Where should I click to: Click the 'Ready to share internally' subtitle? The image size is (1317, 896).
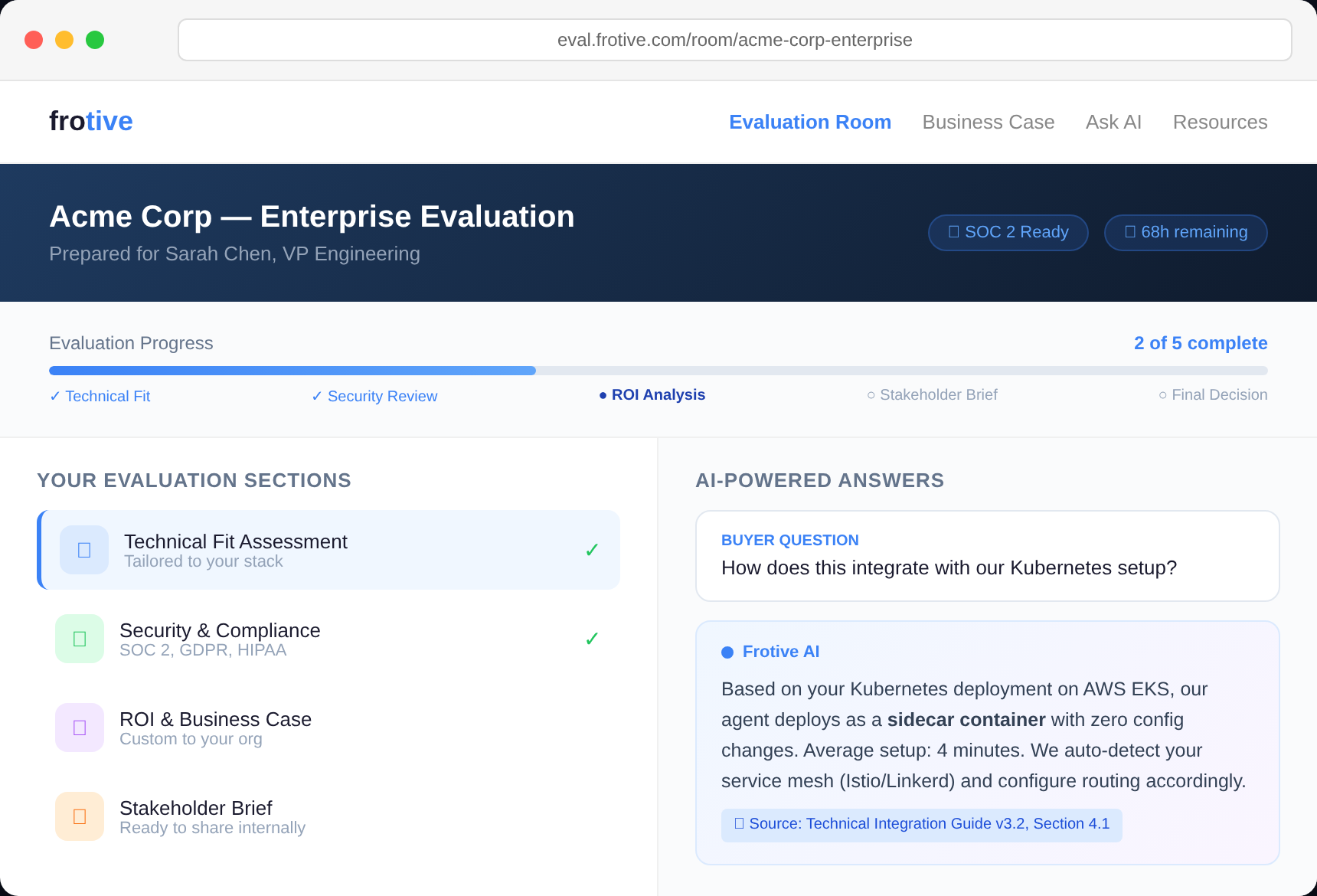pyautogui.click(x=212, y=828)
